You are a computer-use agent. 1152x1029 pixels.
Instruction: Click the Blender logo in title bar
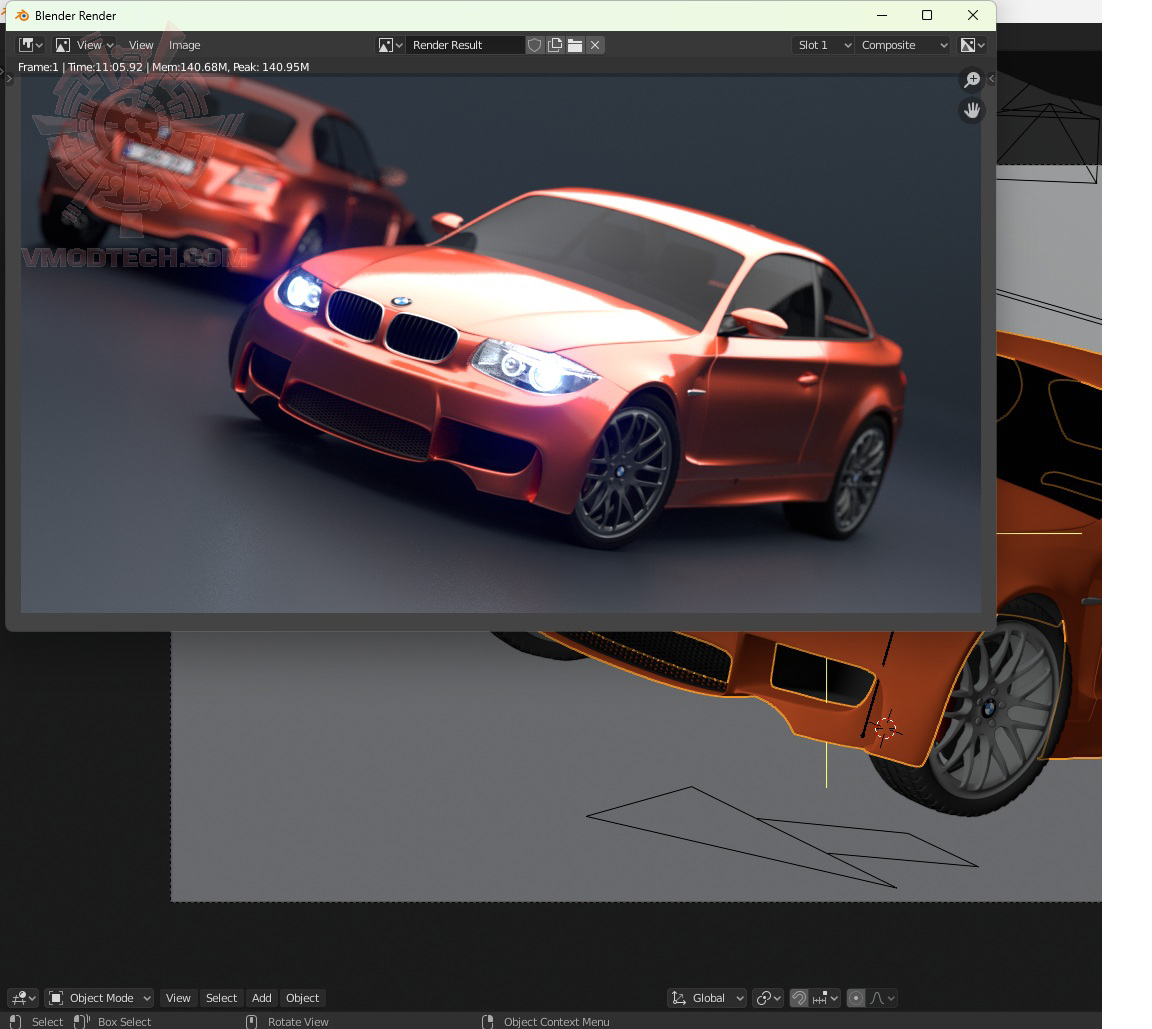point(22,15)
